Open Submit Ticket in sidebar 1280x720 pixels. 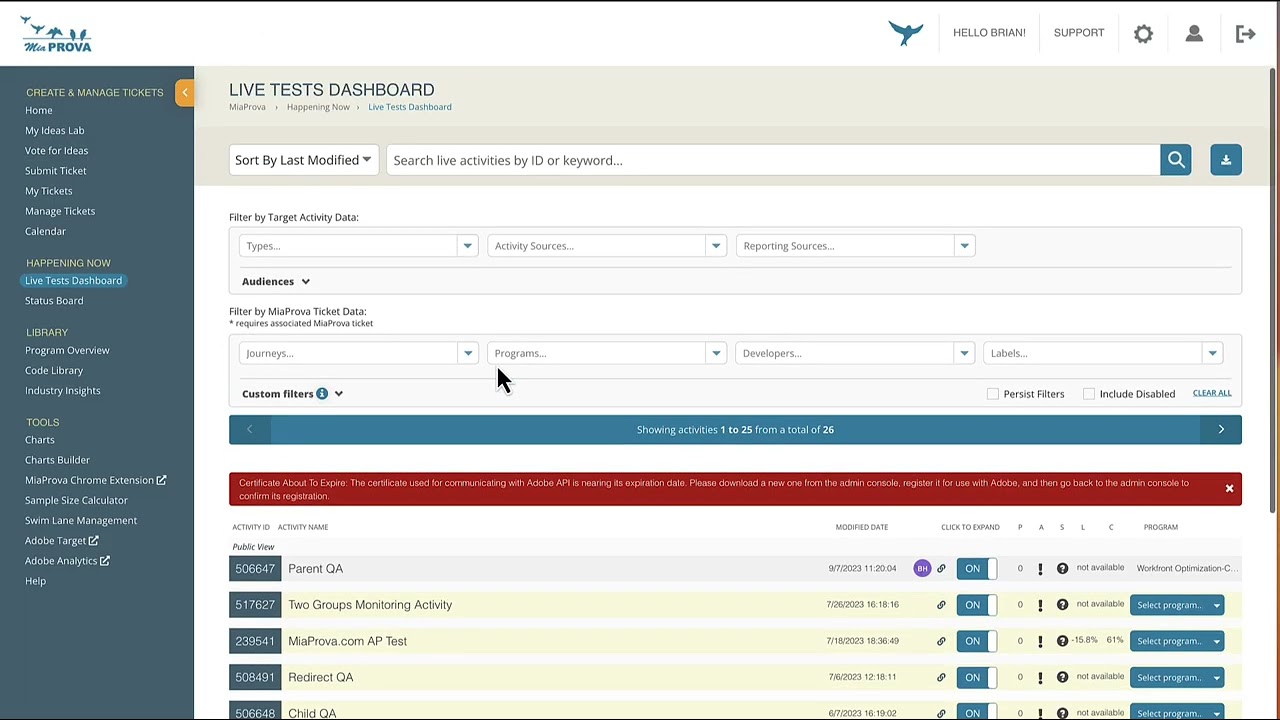pos(56,171)
